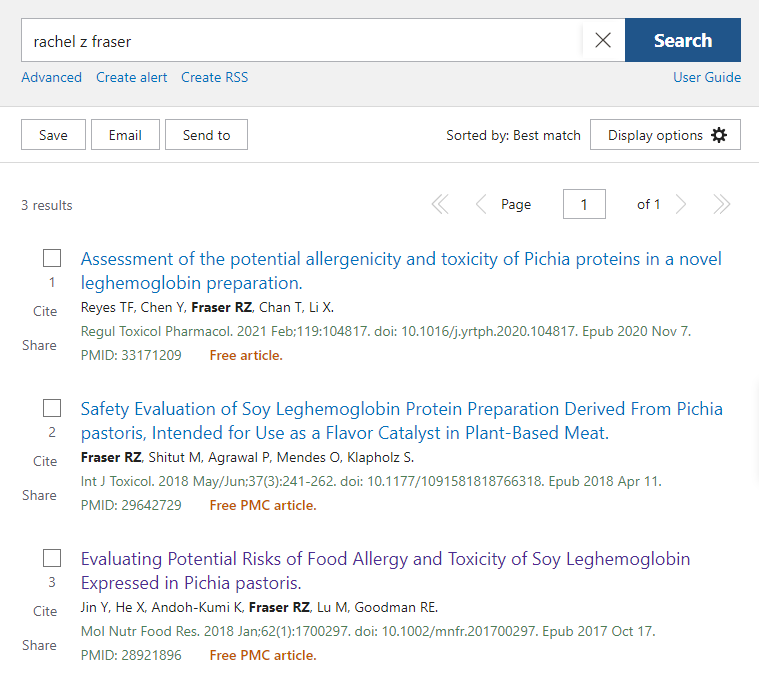The image size is (759, 685).
Task: Open the User Guide link
Action: (707, 77)
